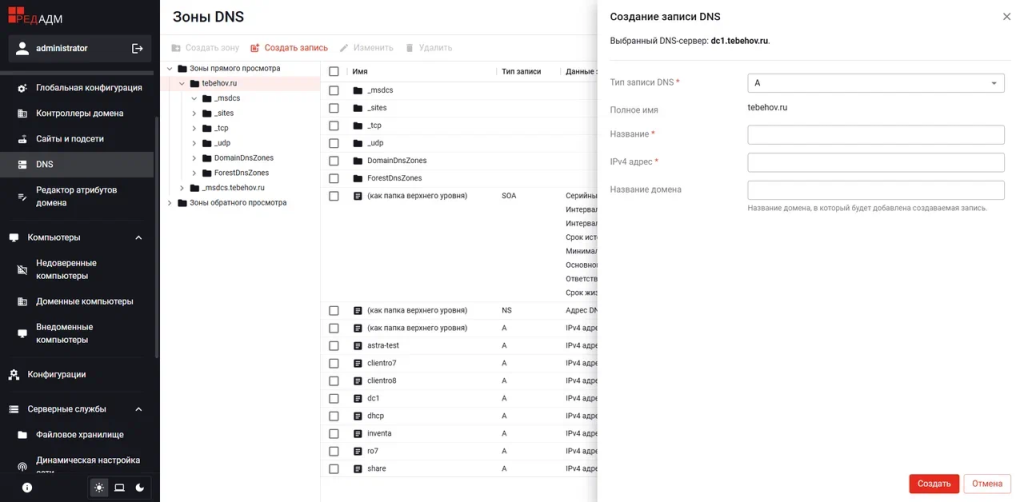1024x502 pixels.
Task: Check the dhcp record checkbox
Action: [x=334, y=416]
